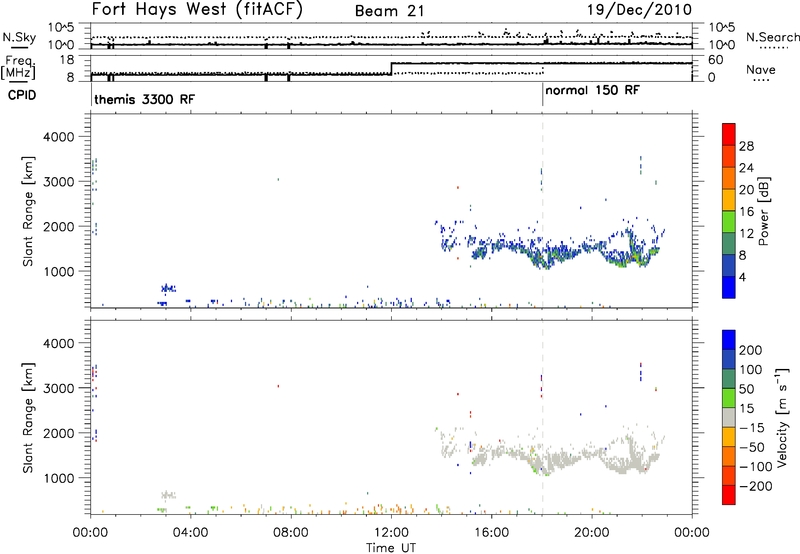Select the "N.Search" legend label
Image resolution: width=800 pixels, height=554 pixels.
(772, 37)
